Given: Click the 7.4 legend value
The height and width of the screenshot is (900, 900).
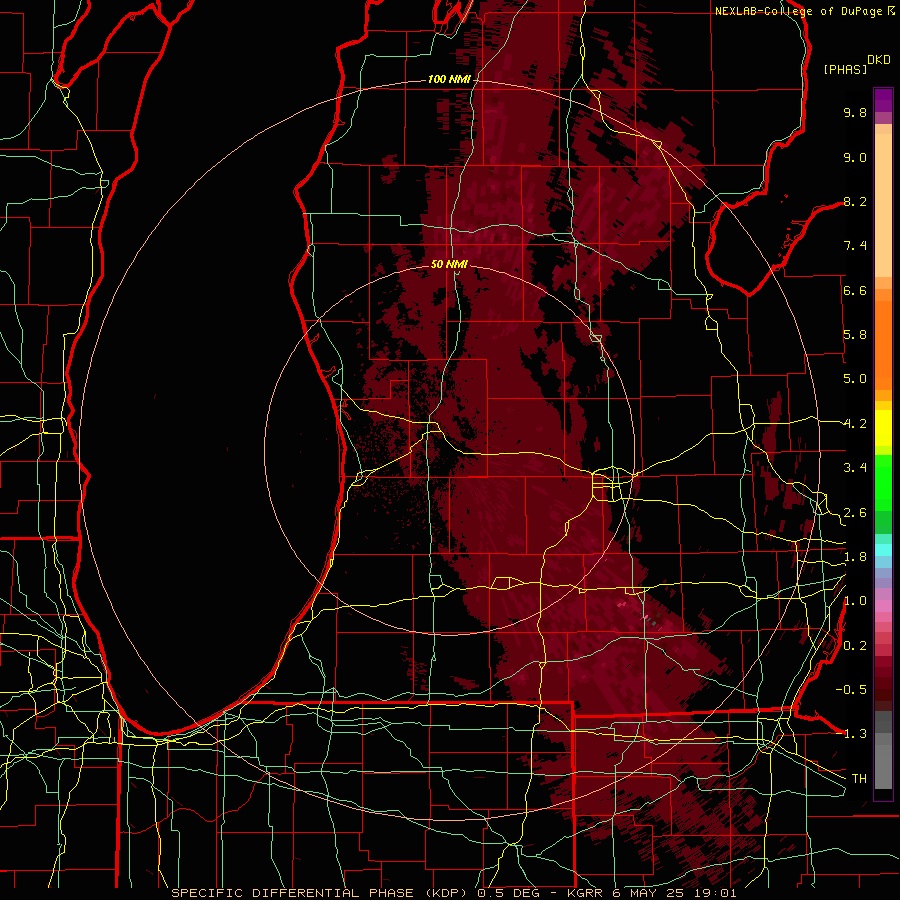Looking at the screenshot, I should pyautogui.click(x=855, y=246).
